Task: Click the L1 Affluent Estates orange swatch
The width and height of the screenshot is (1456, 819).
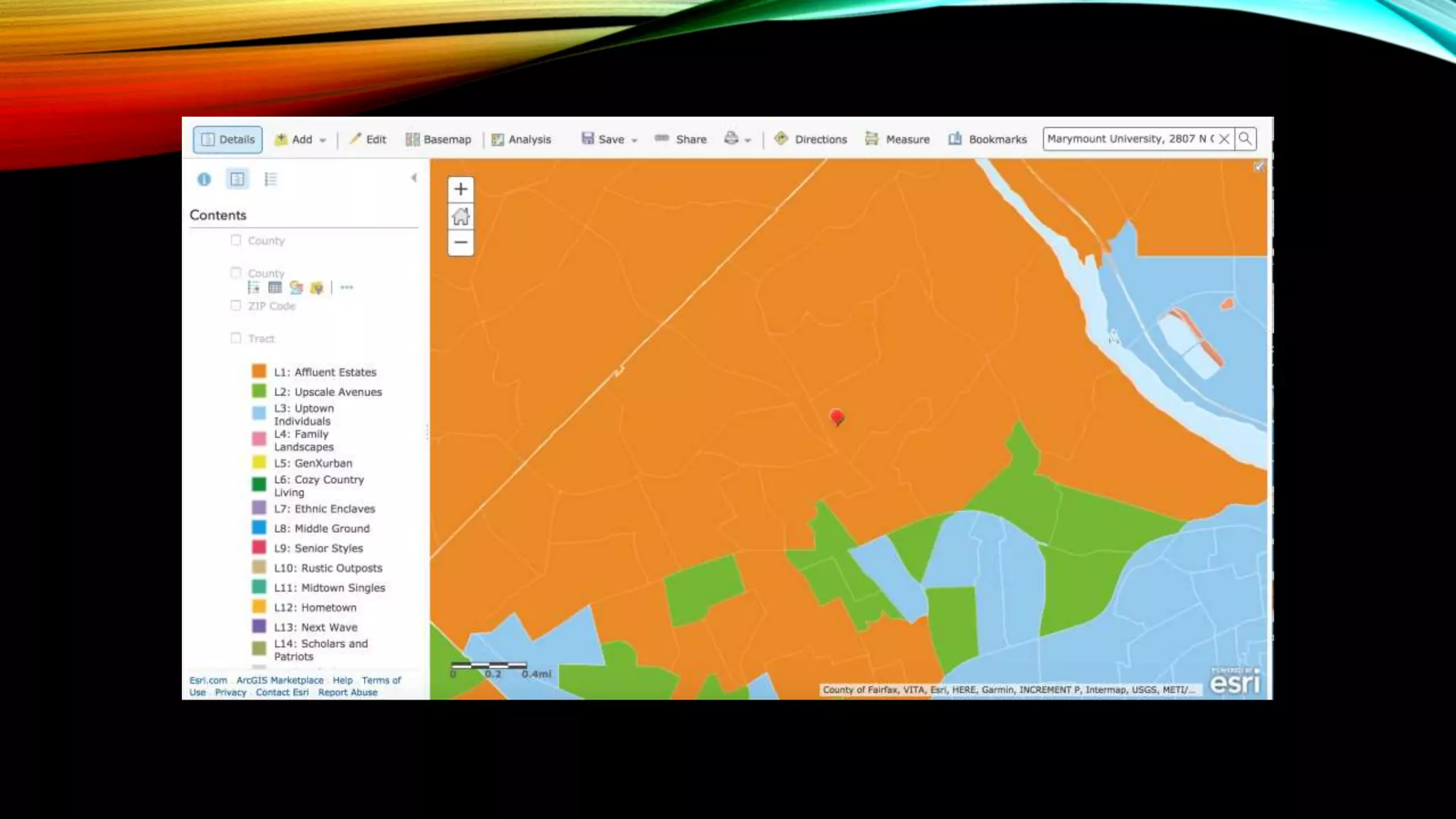Action: 259,371
